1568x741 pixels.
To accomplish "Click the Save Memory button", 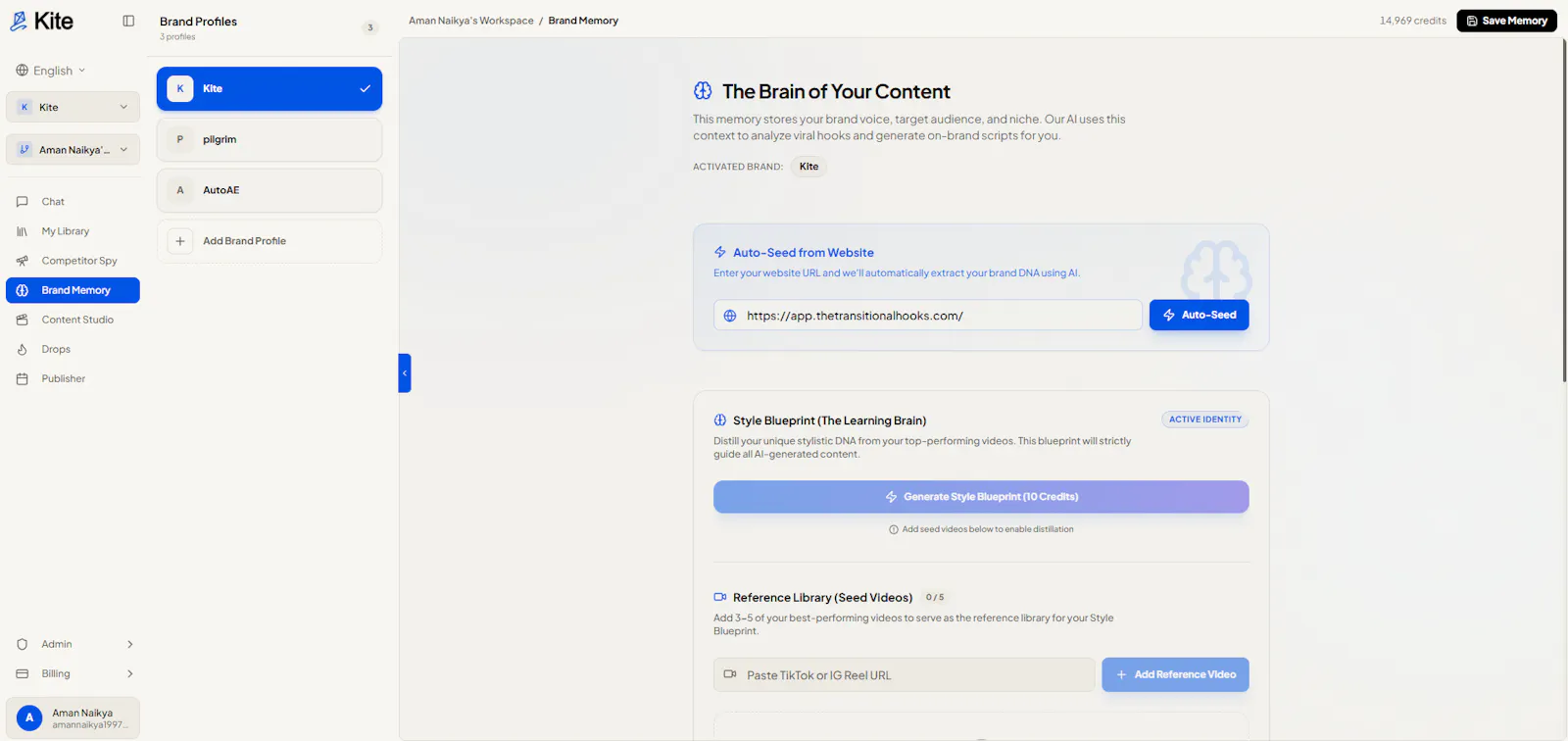I will [x=1506, y=21].
